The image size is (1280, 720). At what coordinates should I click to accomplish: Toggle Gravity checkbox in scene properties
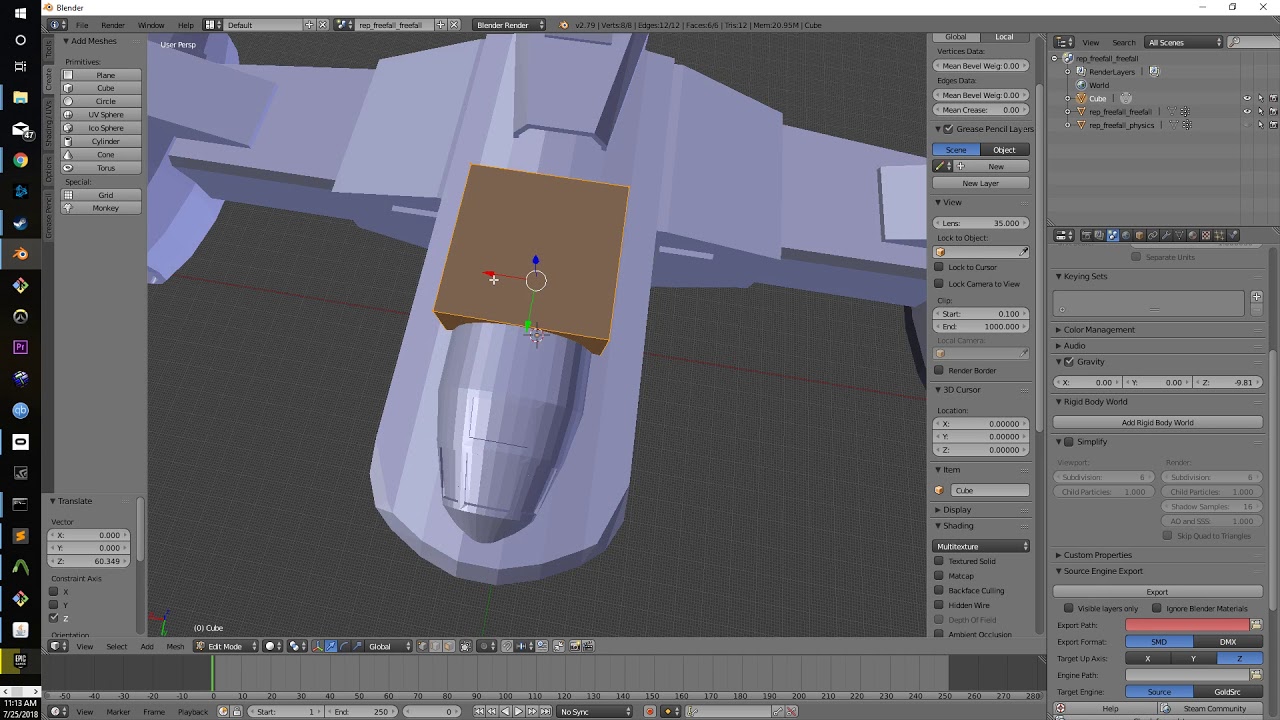pos(1069,361)
